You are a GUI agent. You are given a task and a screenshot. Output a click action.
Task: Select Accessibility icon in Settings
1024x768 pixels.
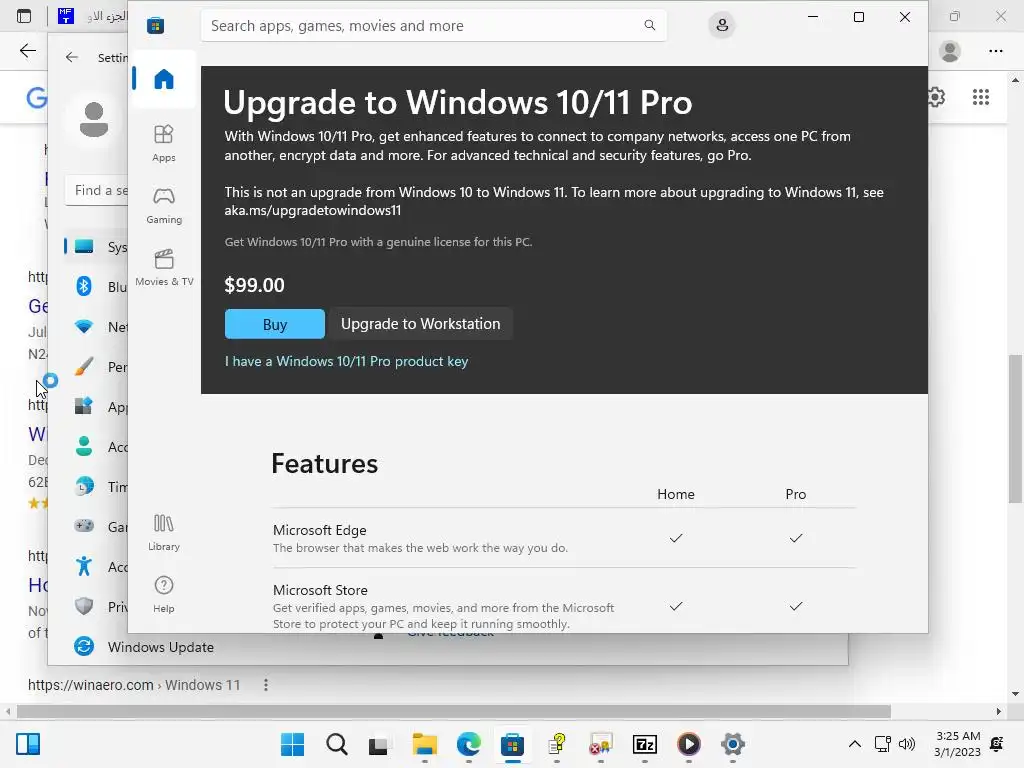coord(84,566)
